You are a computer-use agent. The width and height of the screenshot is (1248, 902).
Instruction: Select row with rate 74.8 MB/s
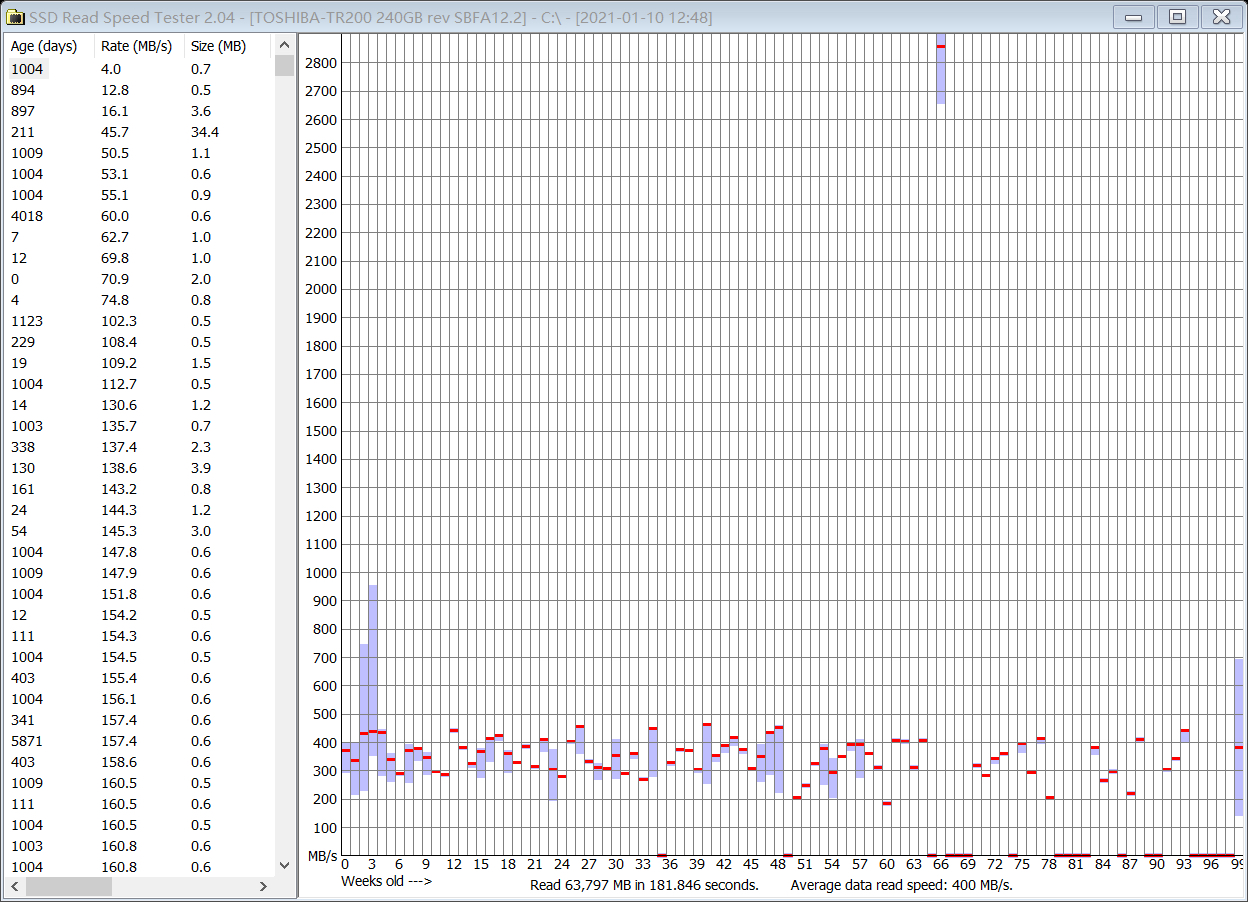(x=140, y=300)
